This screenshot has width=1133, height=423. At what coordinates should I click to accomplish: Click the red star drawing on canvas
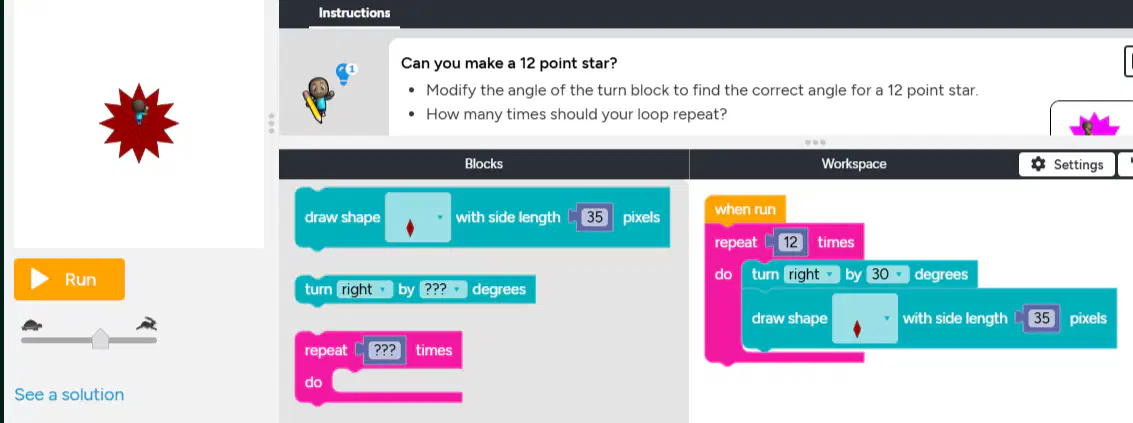138,123
